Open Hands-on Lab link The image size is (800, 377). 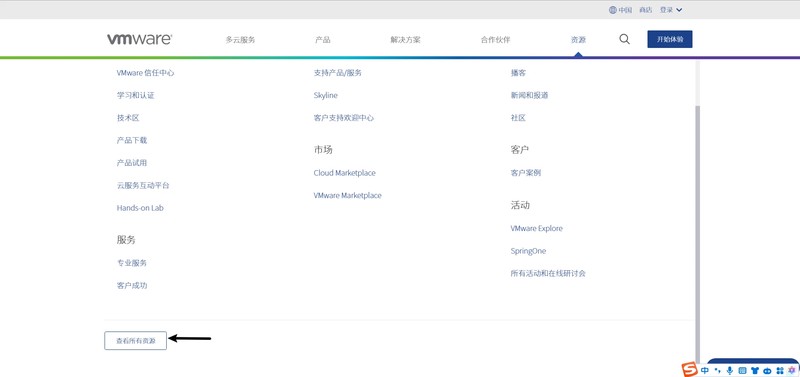click(x=140, y=208)
